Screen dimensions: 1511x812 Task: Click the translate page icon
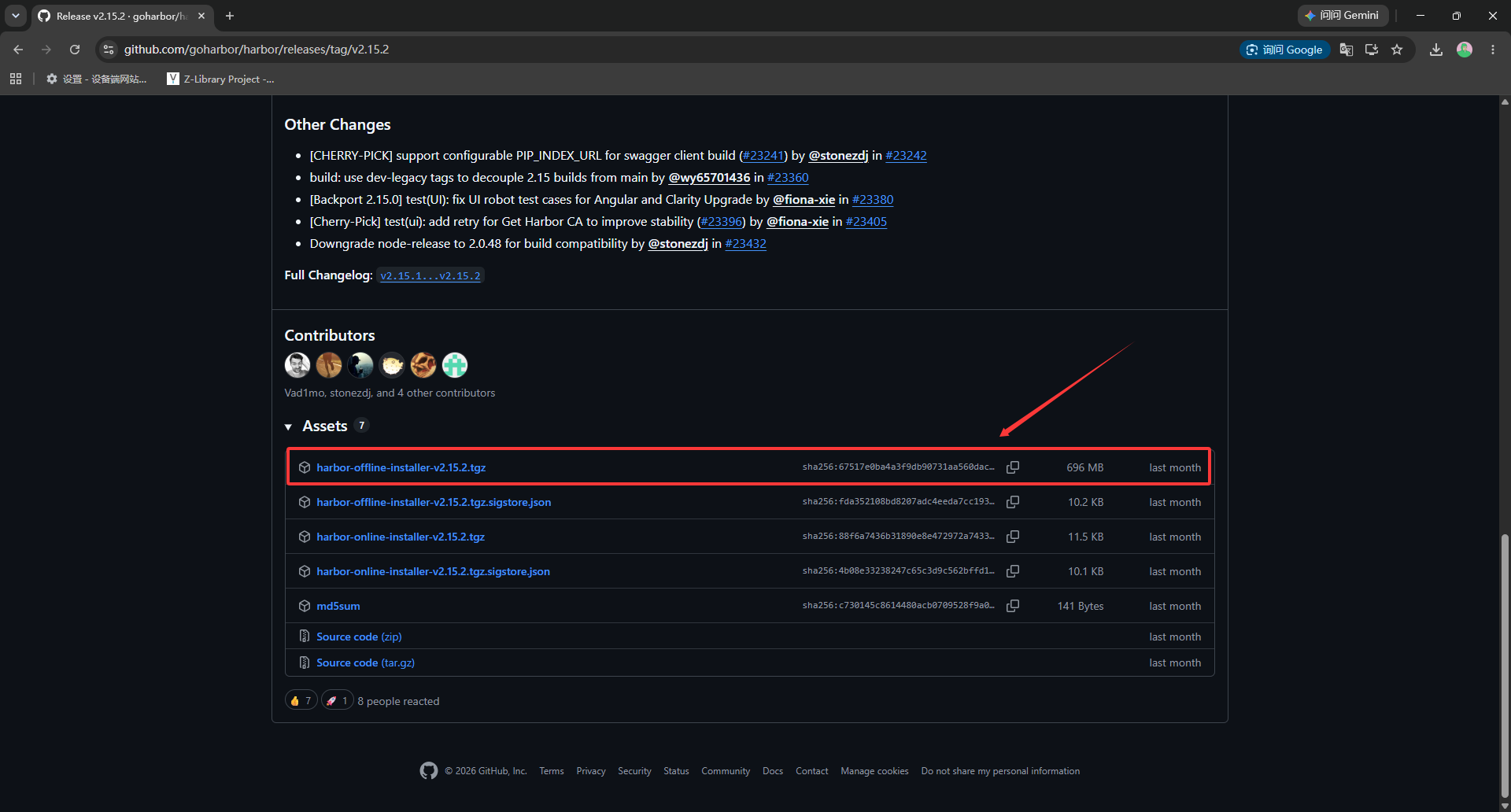[x=1347, y=50]
